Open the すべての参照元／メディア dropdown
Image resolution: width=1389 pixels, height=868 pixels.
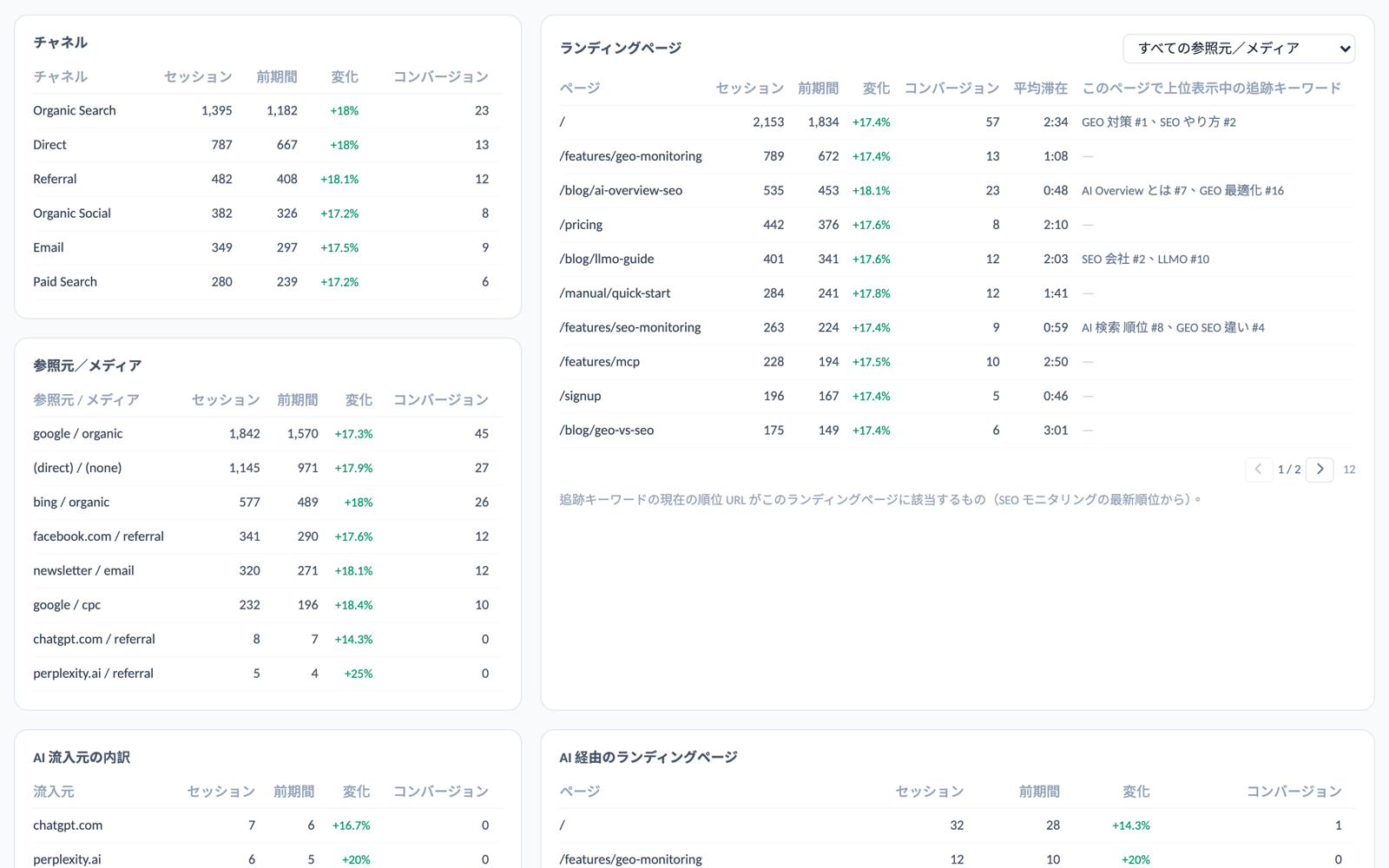click(x=1239, y=49)
